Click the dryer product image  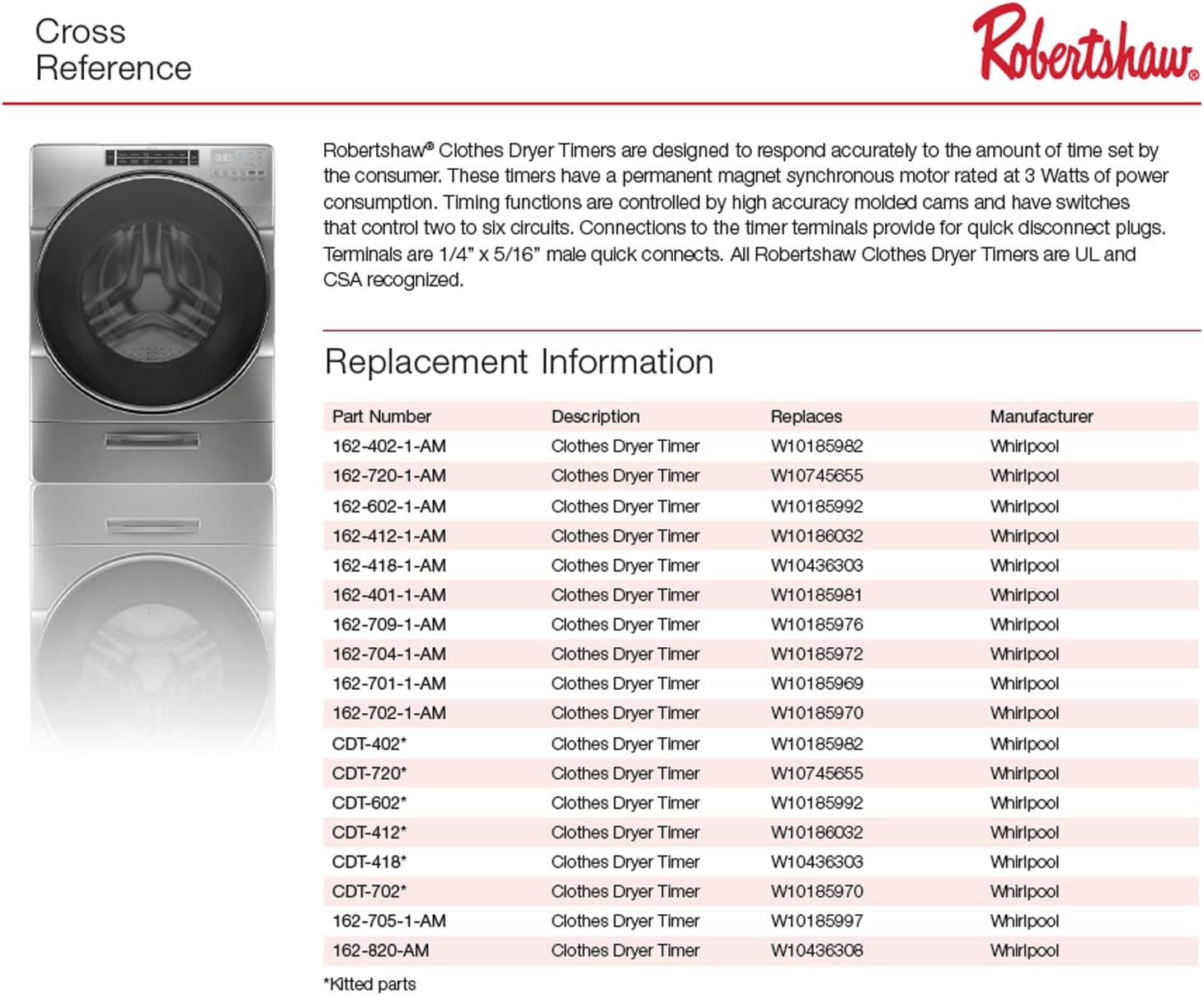point(153,313)
